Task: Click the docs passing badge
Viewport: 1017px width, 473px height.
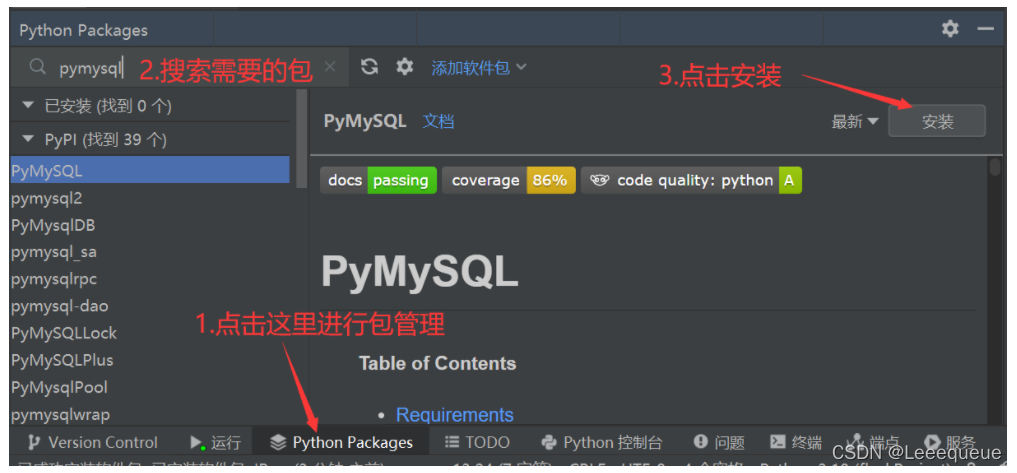Action: tap(378, 180)
